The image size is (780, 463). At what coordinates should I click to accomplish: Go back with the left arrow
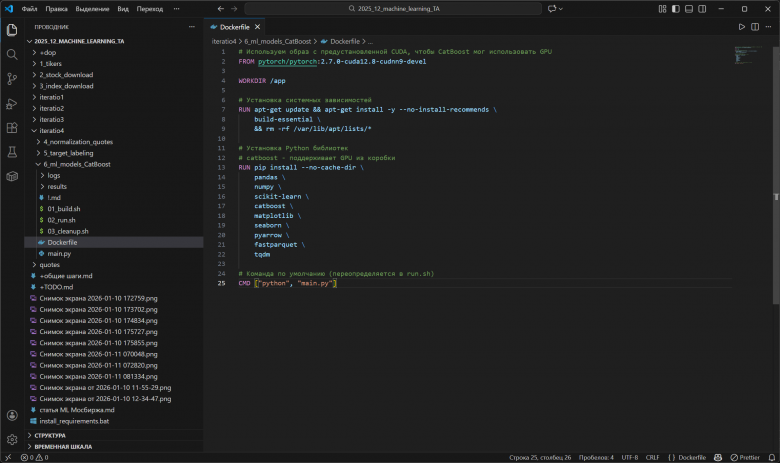[x=221, y=8]
